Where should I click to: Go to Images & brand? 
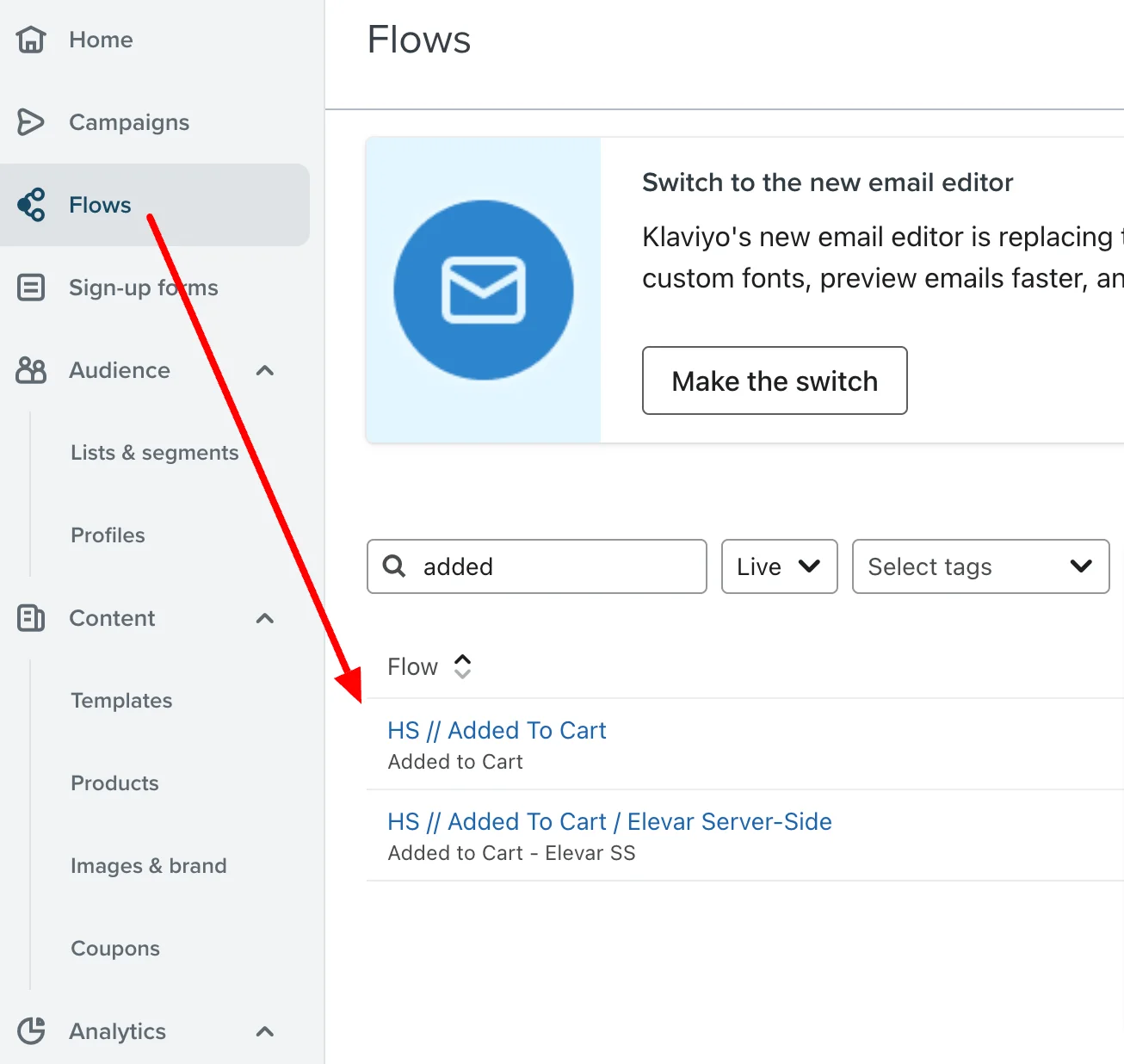(x=149, y=866)
